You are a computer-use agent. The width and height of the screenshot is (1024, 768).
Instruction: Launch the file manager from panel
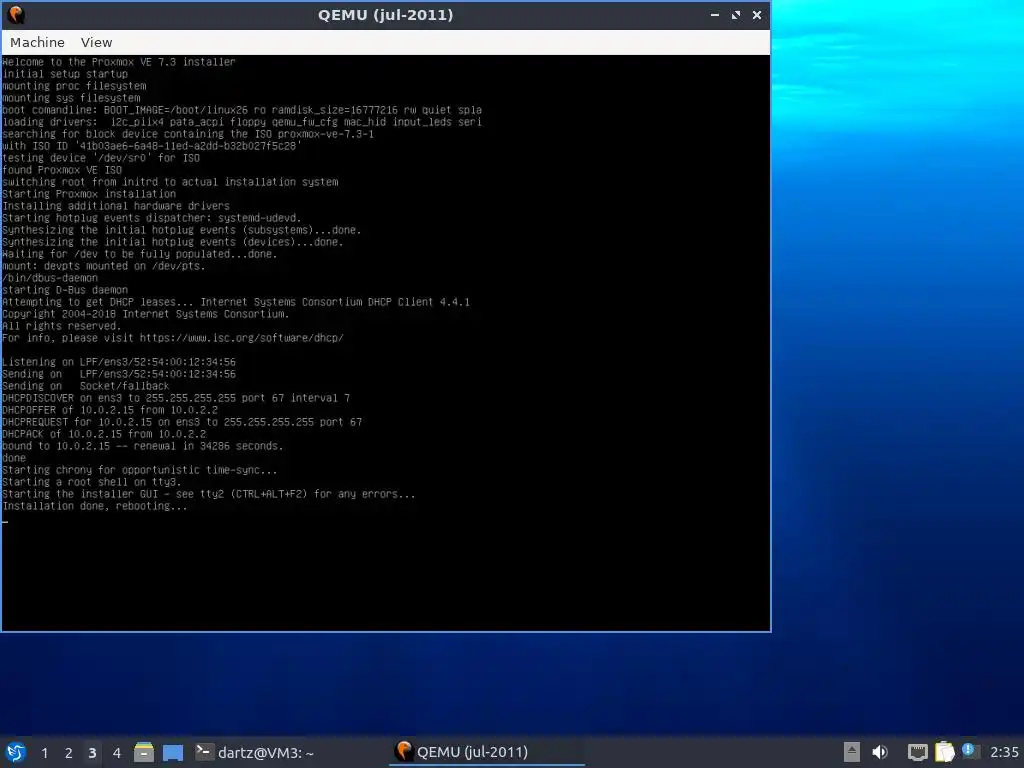point(144,752)
